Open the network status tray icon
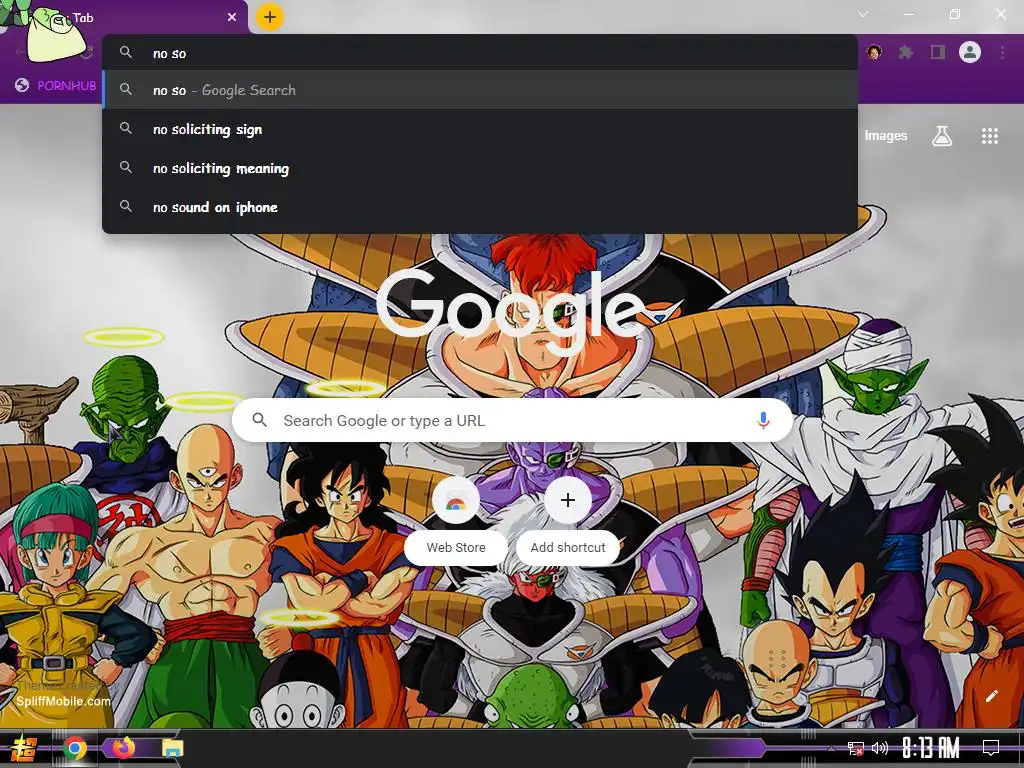This screenshot has width=1024, height=768. coord(855,748)
